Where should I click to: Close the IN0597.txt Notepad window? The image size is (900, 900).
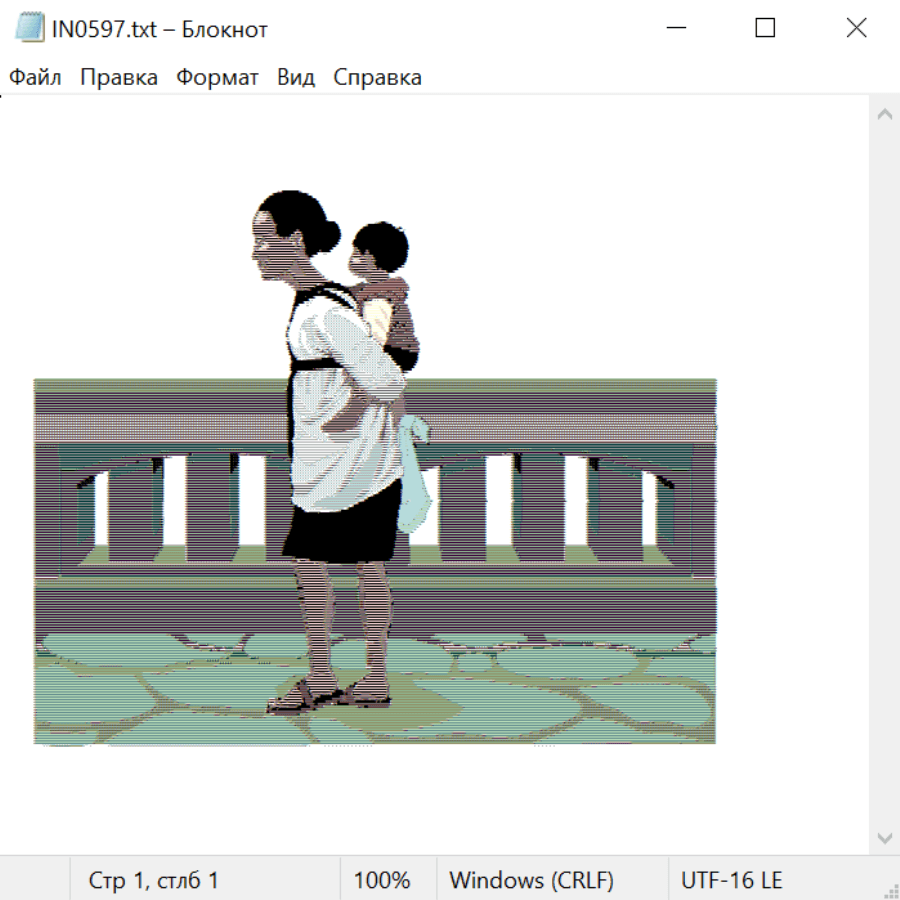click(x=856, y=29)
